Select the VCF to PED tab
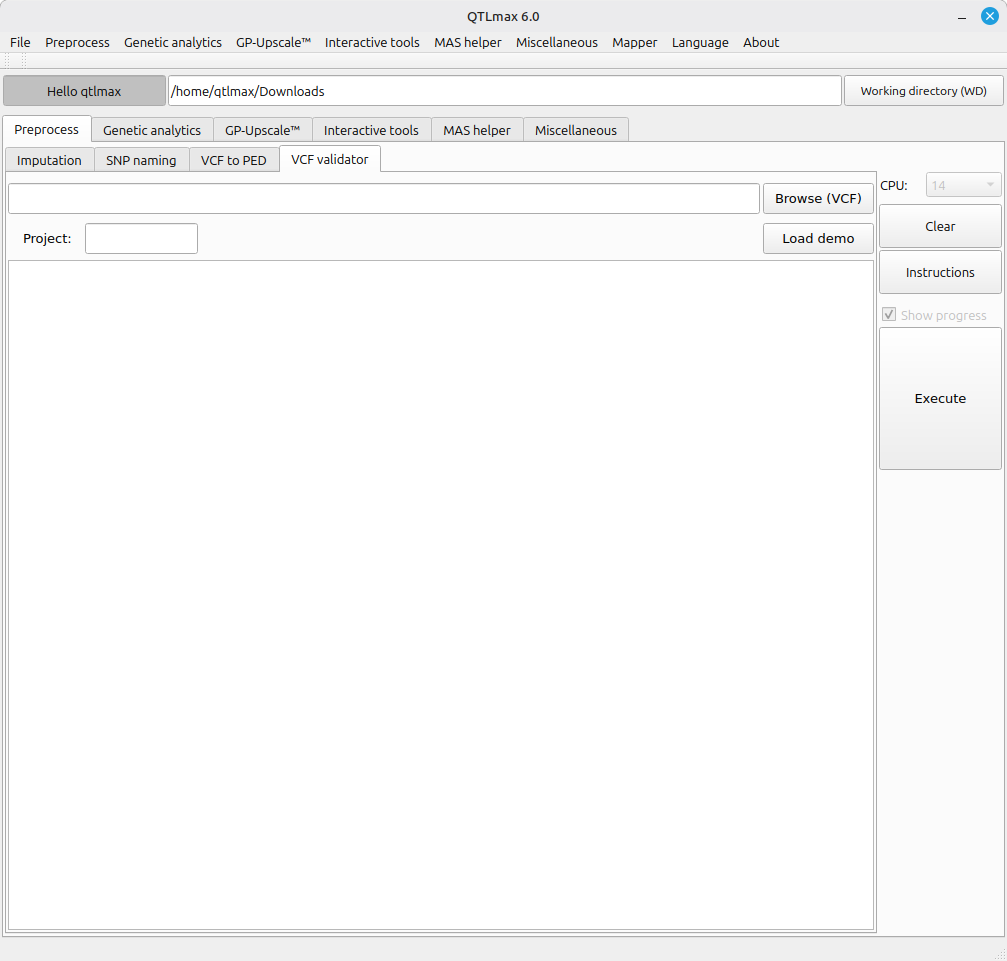This screenshot has width=1007, height=961. pyautogui.click(x=234, y=160)
